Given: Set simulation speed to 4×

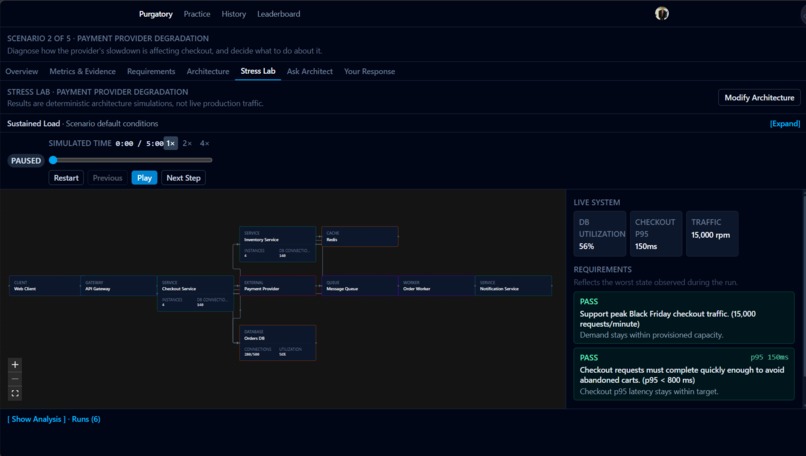Looking at the screenshot, I should [205, 143].
